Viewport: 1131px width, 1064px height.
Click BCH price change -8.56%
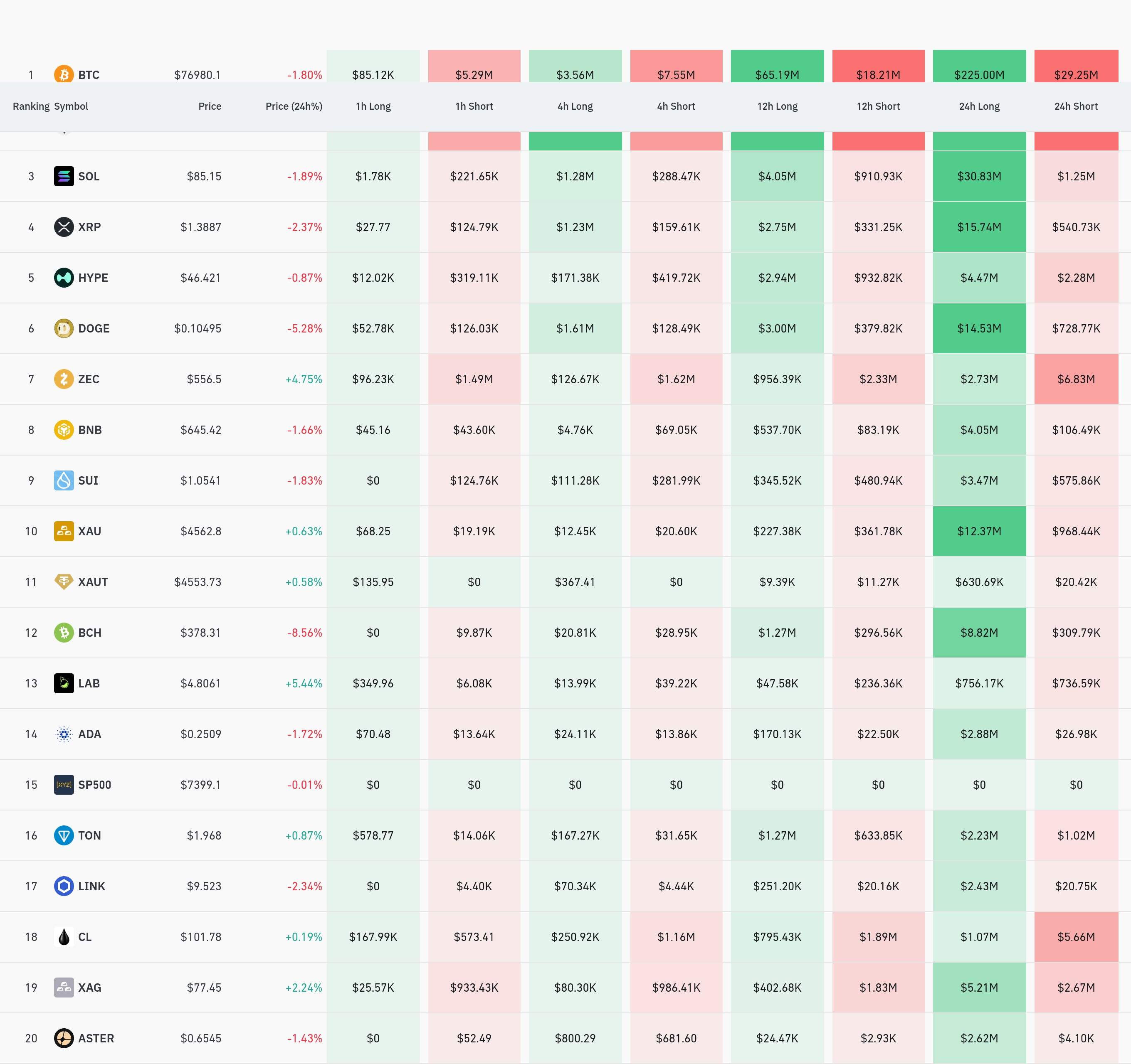click(304, 633)
